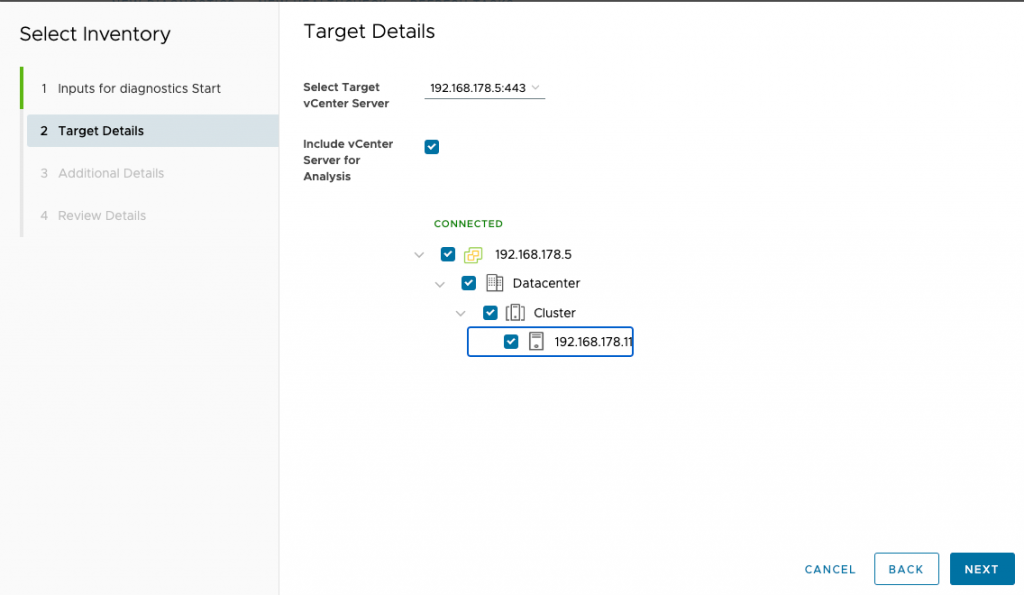Image resolution: width=1024 pixels, height=595 pixels.
Task: Click the host icon beside 192.168.178.11
Action: [x=536, y=342]
